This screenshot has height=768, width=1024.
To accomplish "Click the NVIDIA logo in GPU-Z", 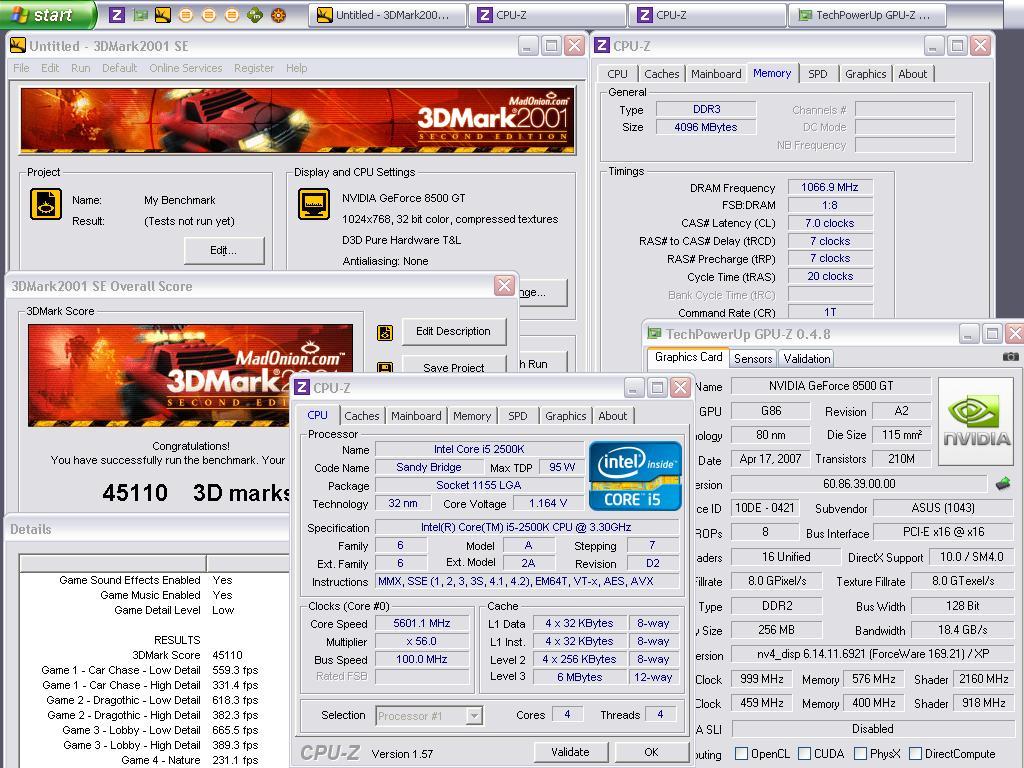I will point(977,421).
